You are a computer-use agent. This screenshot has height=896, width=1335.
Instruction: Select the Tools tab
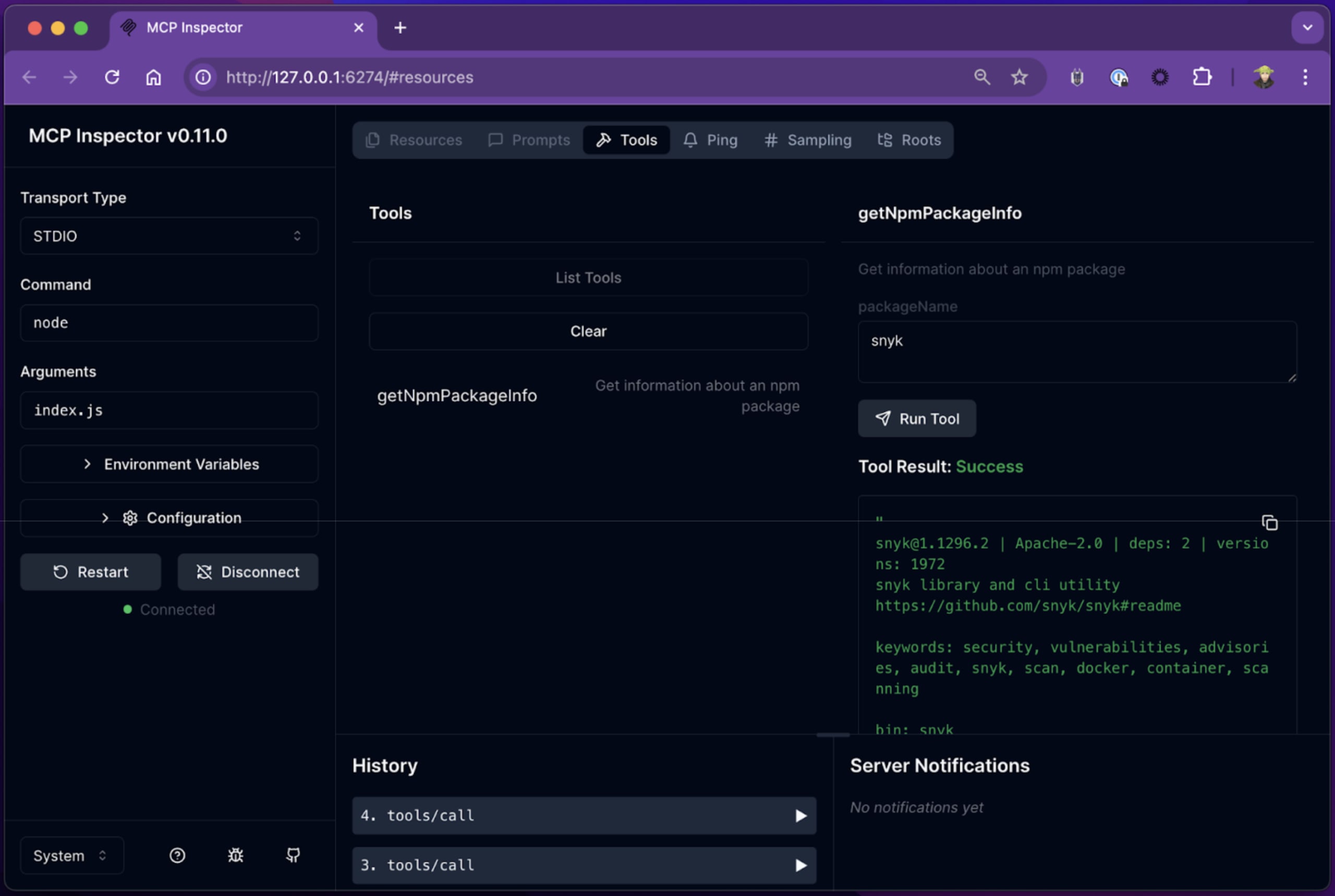pyautogui.click(x=626, y=140)
